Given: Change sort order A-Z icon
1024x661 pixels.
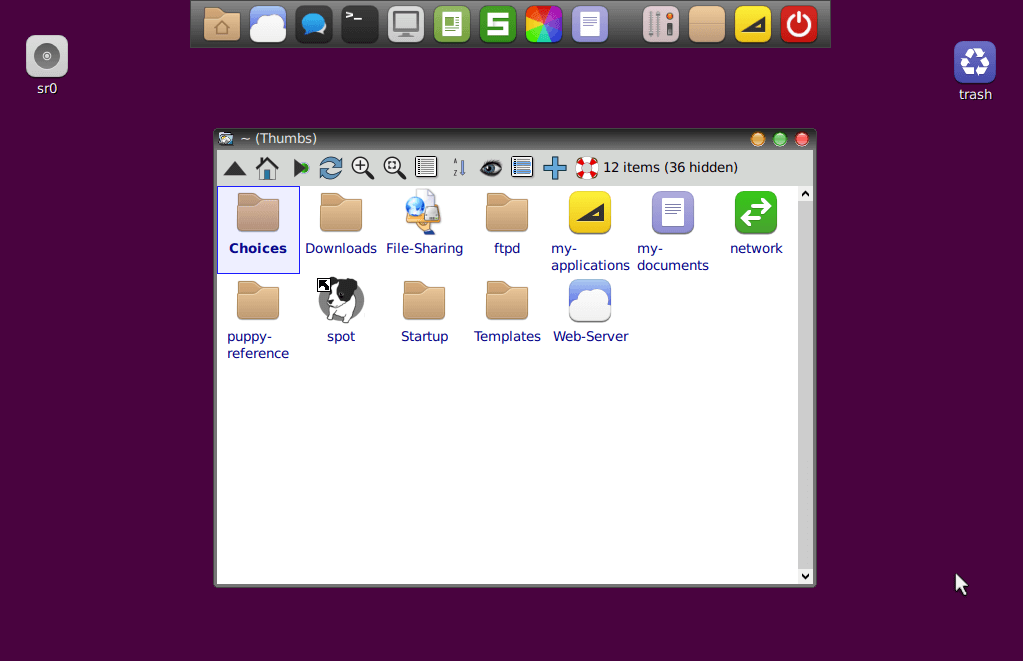Looking at the screenshot, I should click(x=459, y=168).
